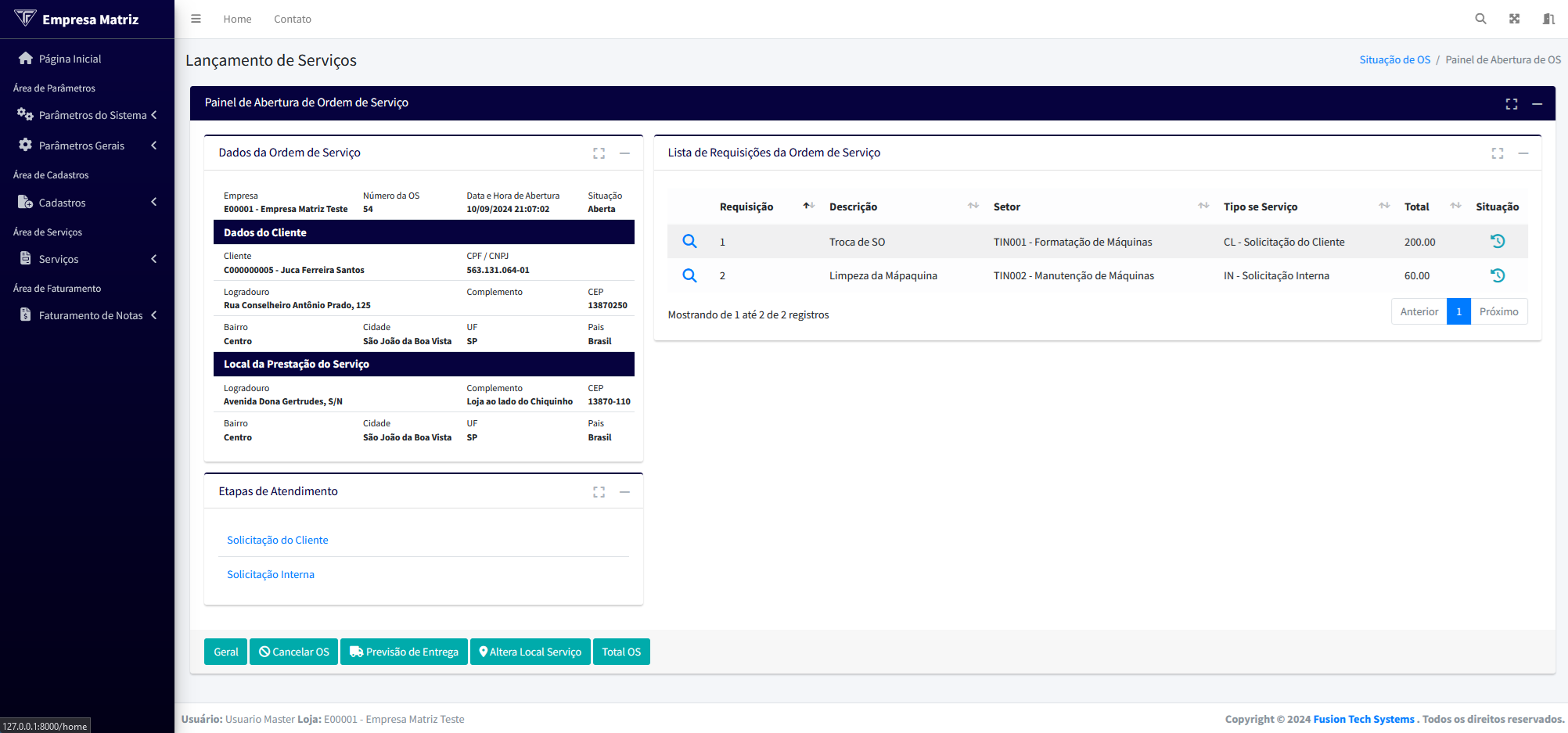
Task: Expand Serviços sidebar menu
Action: click(x=87, y=259)
